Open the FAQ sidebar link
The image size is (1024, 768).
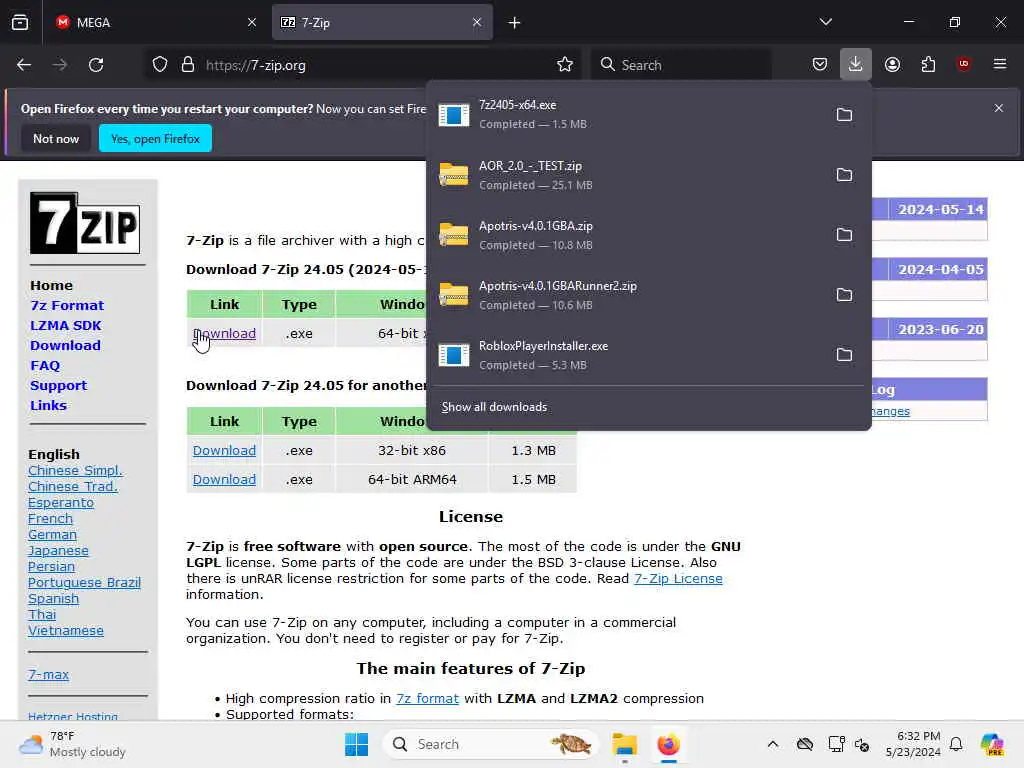(x=45, y=366)
